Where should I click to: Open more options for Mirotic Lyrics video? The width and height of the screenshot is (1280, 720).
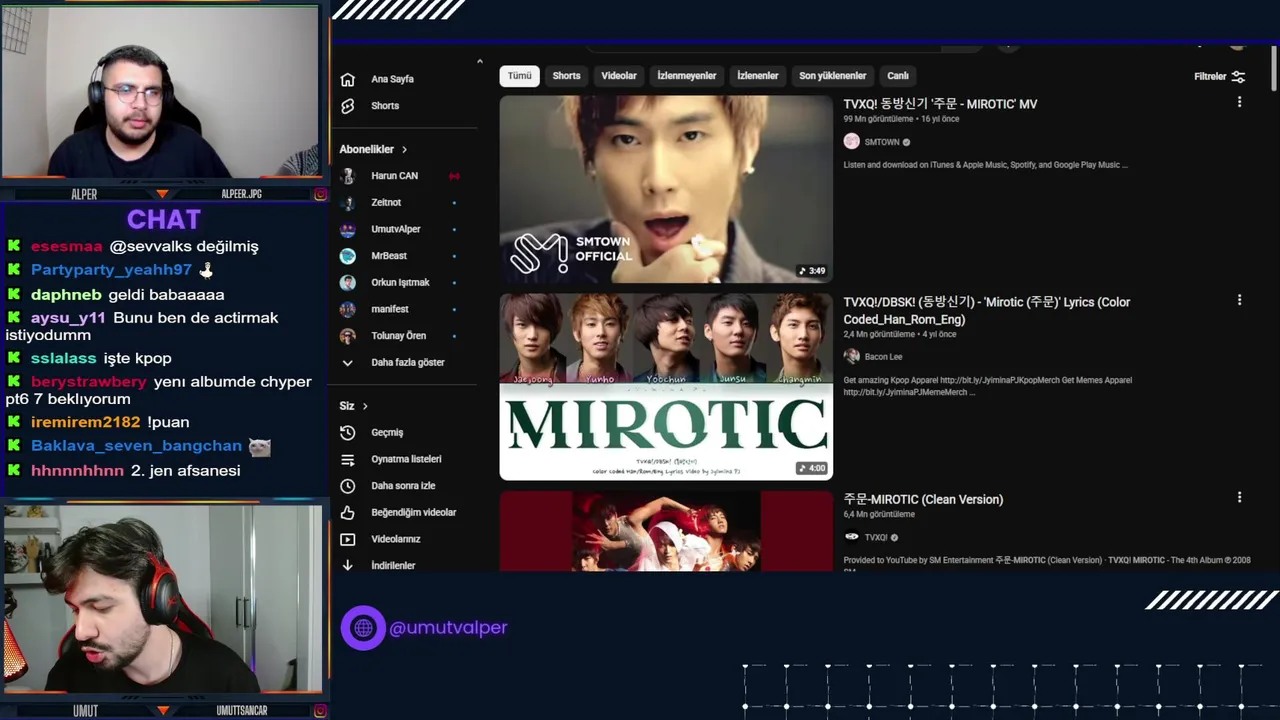tap(1239, 300)
